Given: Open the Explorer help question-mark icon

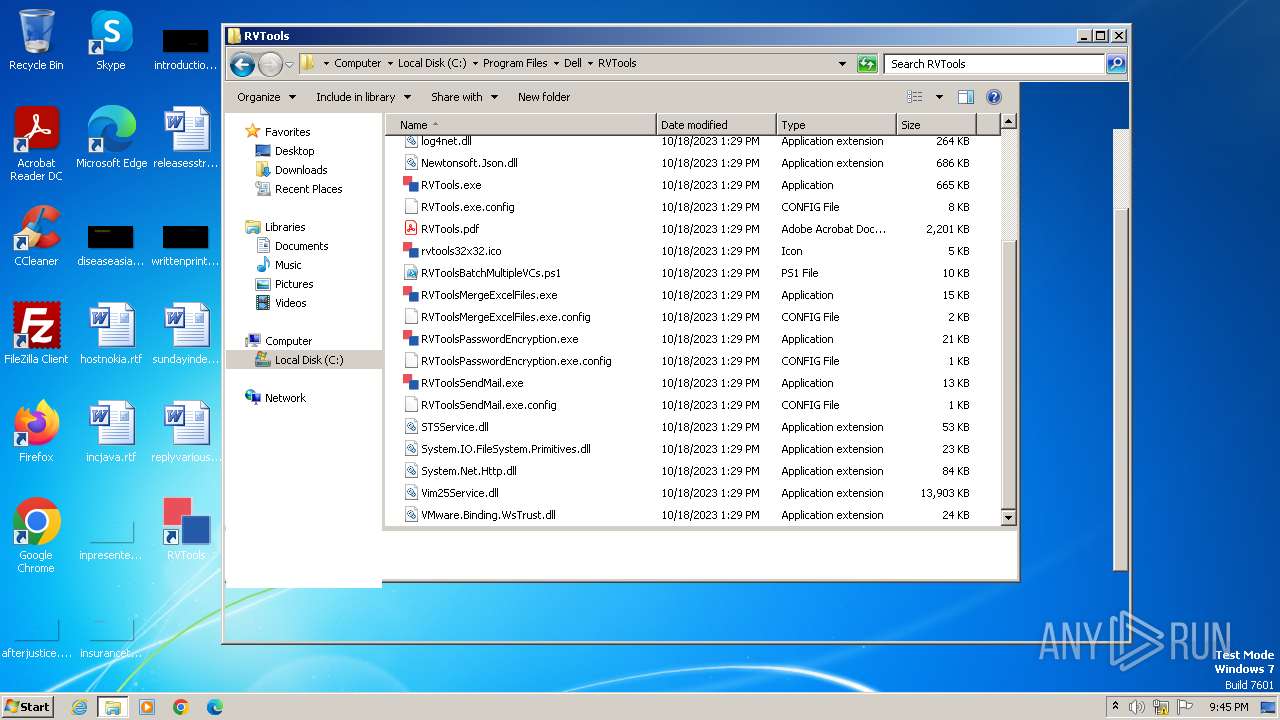Looking at the screenshot, I should (994, 97).
